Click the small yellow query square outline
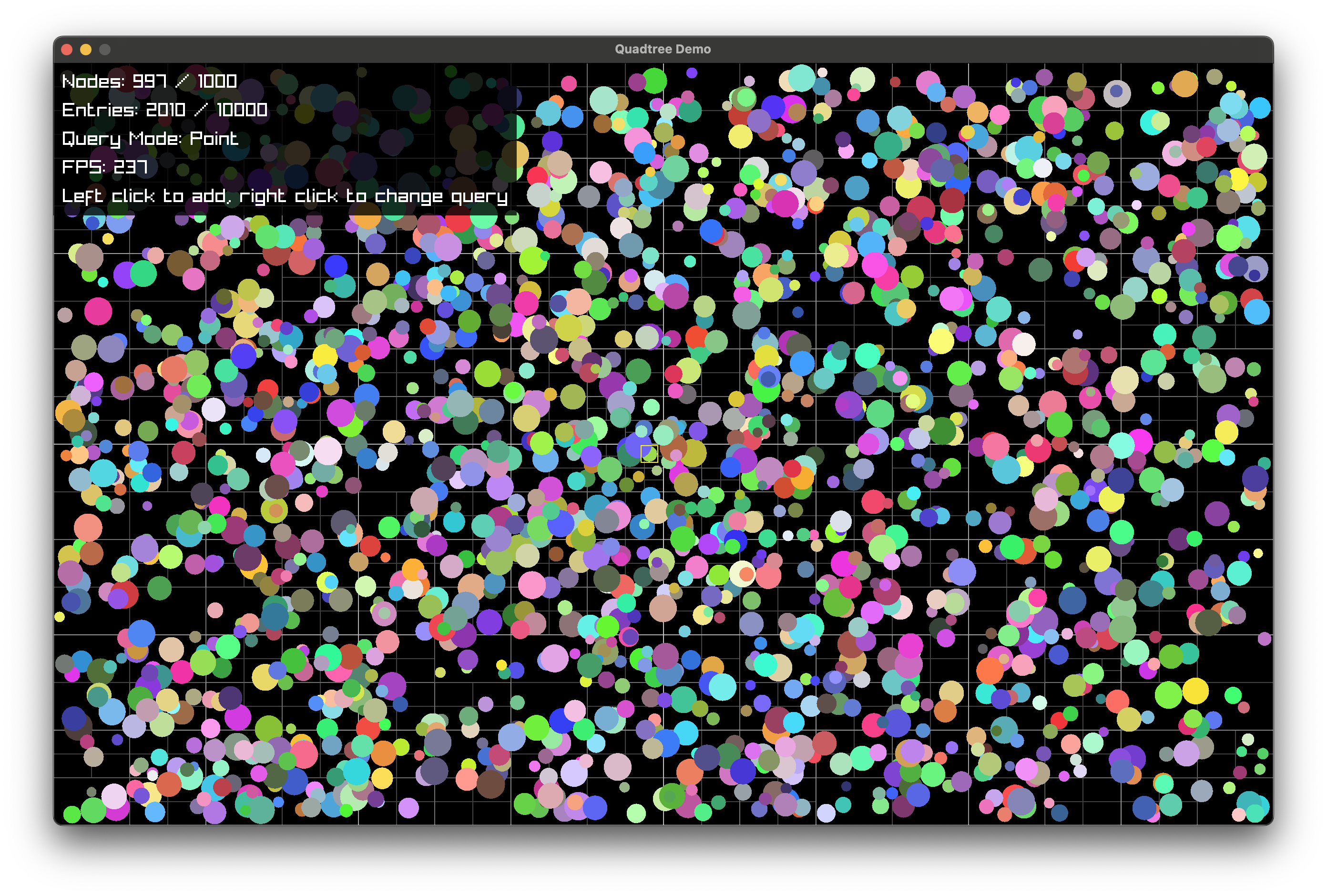Image resolution: width=1327 pixels, height=896 pixels. pyautogui.click(x=649, y=453)
